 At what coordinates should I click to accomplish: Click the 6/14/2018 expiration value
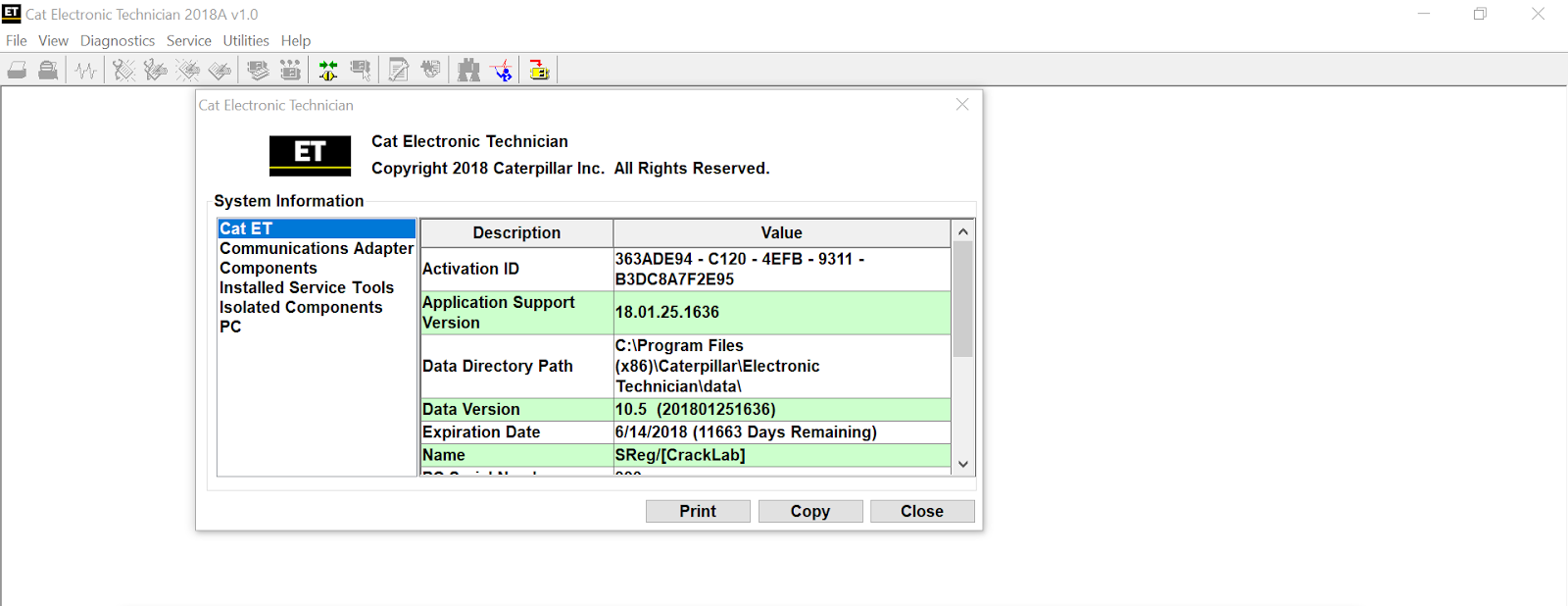click(782, 432)
